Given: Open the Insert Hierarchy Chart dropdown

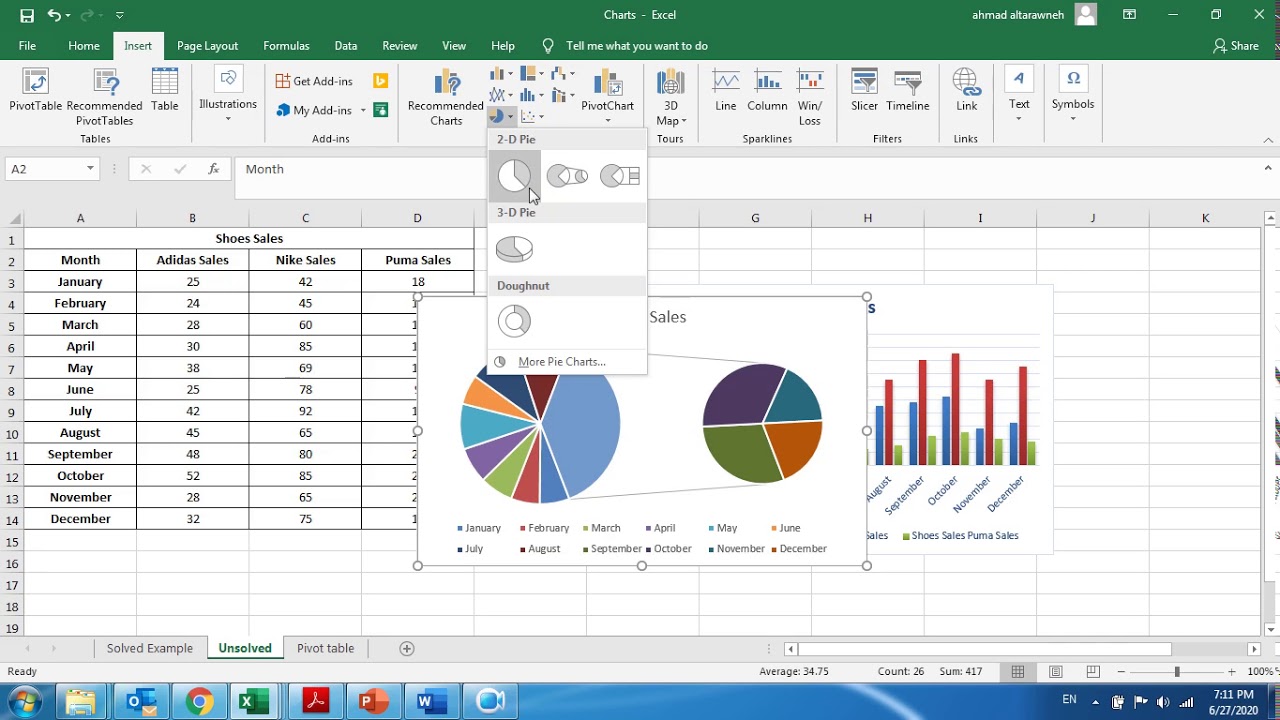Looking at the screenshot, I should (532, 73).
